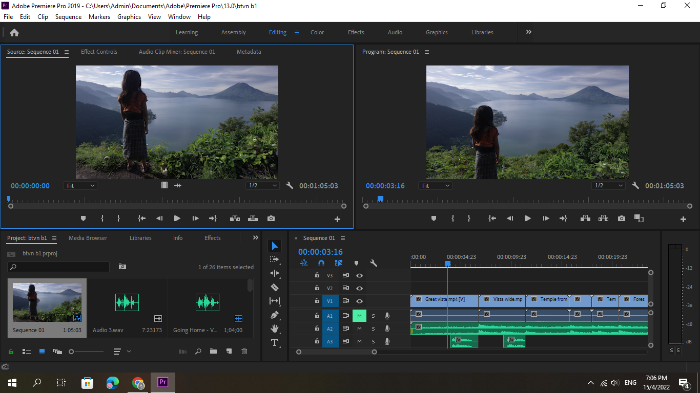Viewport: 700px width, 393px height.
Task: Select the Pen tool
Action: (x=275, y=315)
